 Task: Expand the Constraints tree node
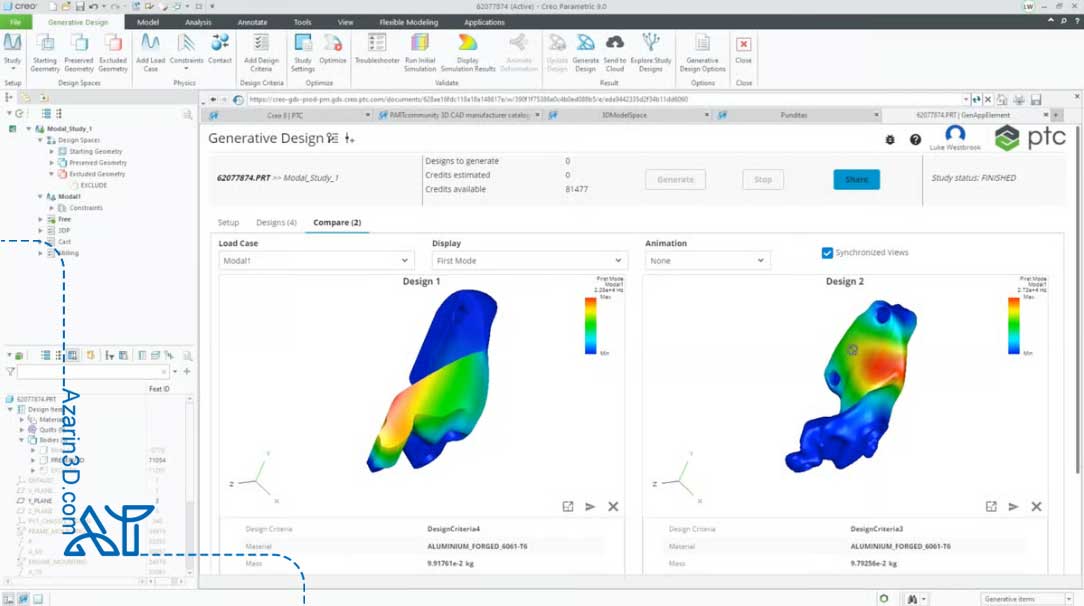[51, 208]
